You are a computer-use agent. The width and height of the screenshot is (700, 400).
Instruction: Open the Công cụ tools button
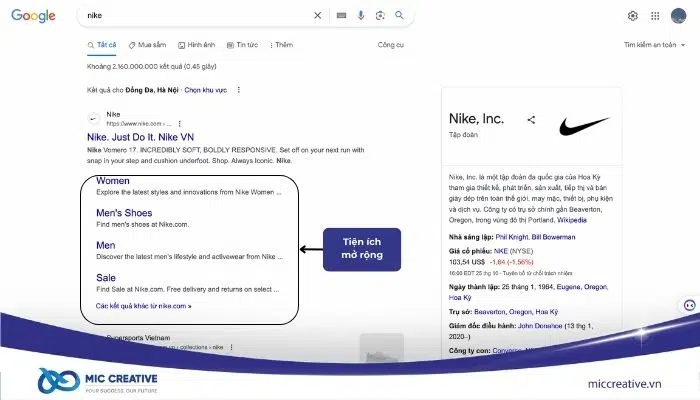click(391, 45)
